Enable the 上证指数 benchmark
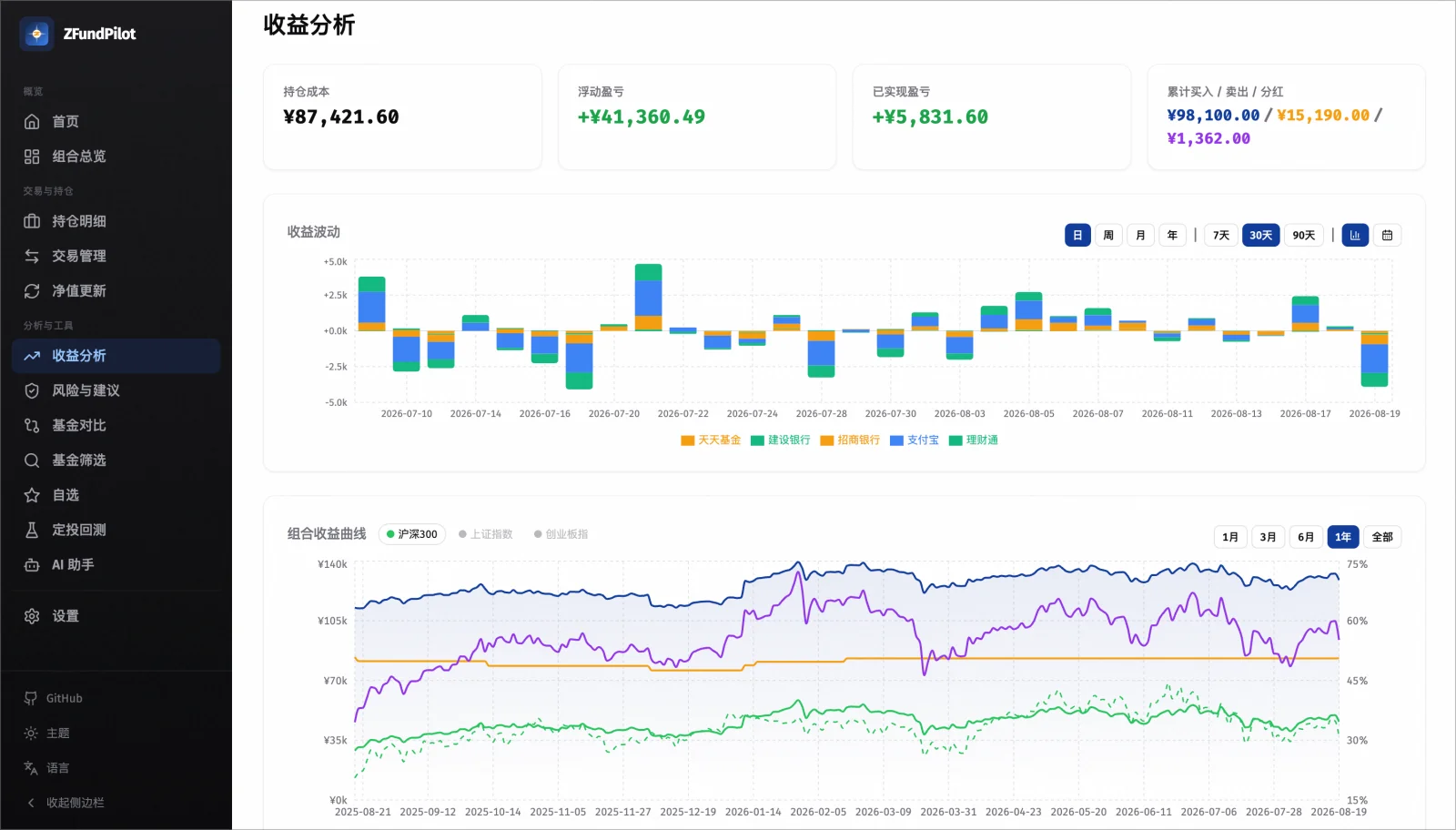Image resolution: width=1456 pixels, height=830 pixels. point(486,534)
